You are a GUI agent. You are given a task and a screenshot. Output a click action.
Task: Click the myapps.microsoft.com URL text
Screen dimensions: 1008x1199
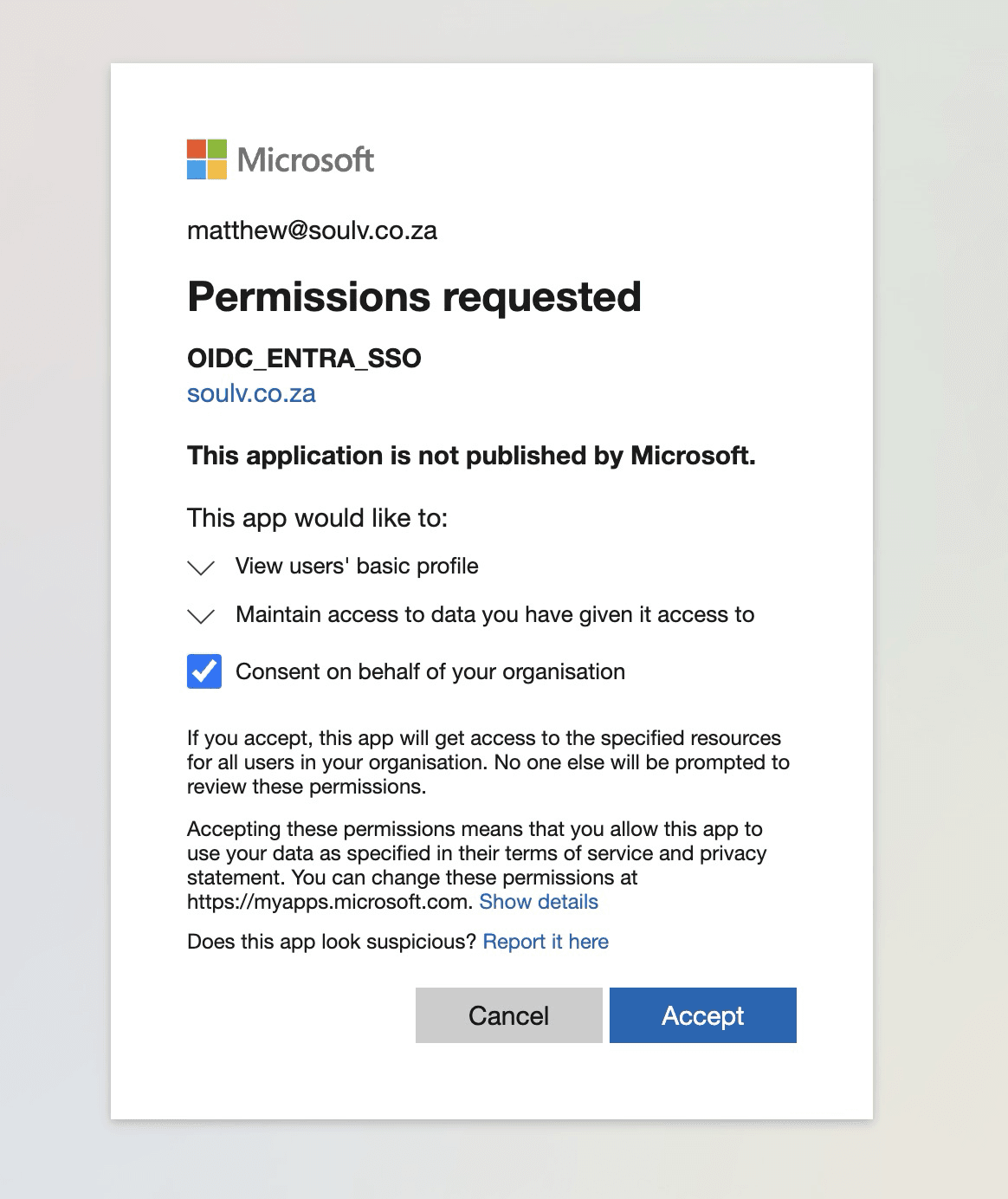point(330,902)
